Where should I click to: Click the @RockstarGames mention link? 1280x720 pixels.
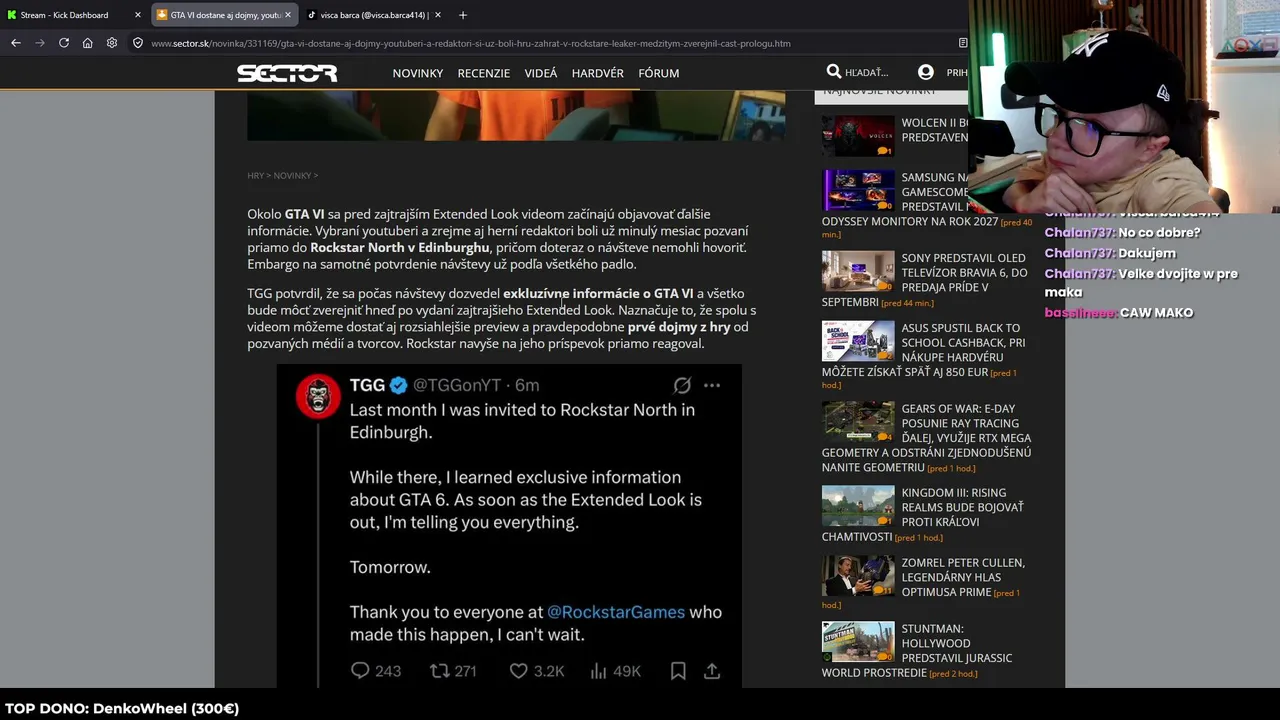point(616,612)
